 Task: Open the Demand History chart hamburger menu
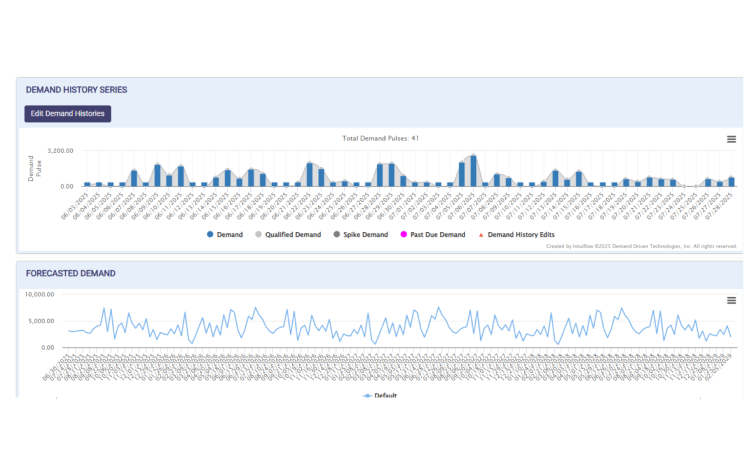(731, 140)
